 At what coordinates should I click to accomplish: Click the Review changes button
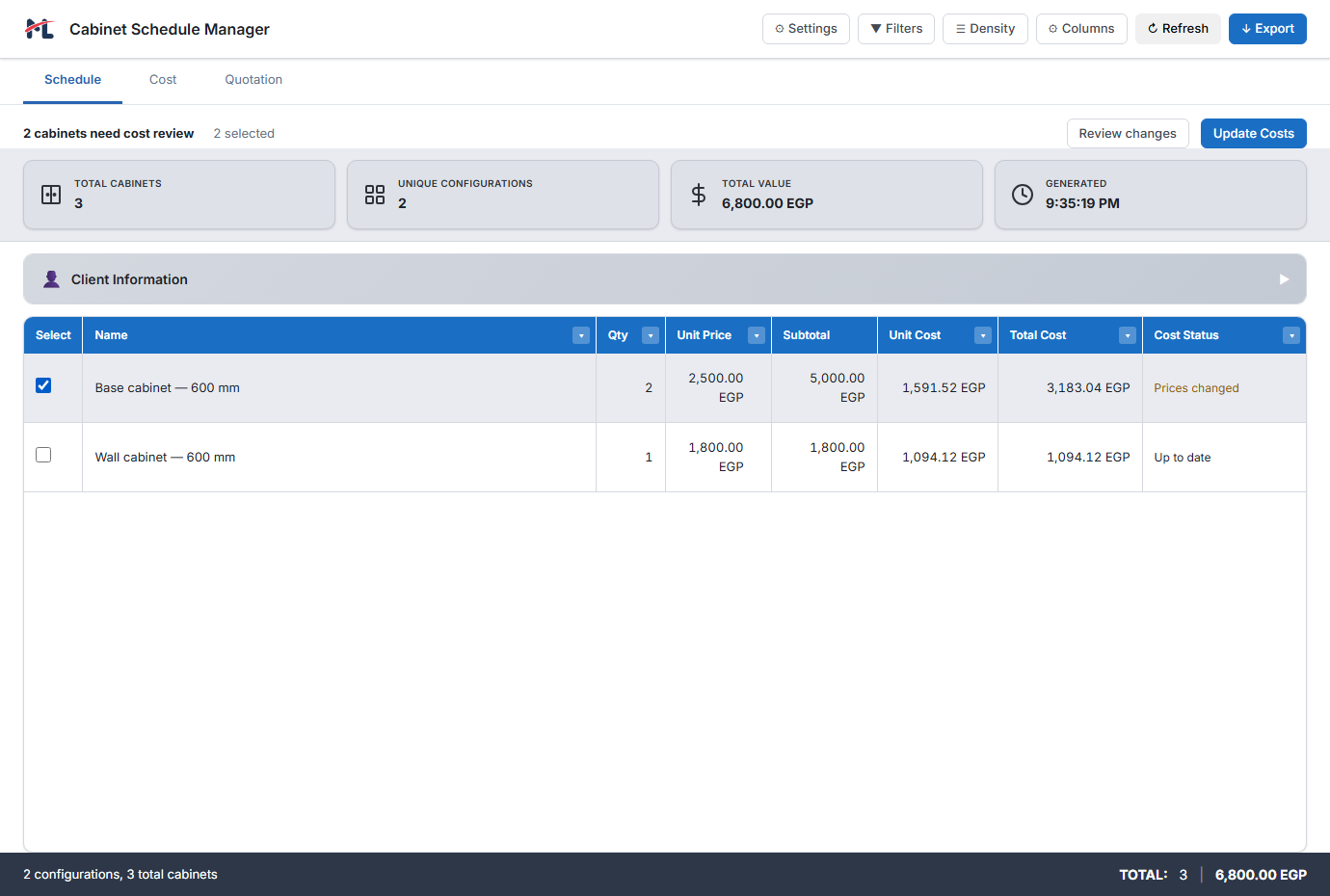tap(1128, 134)
